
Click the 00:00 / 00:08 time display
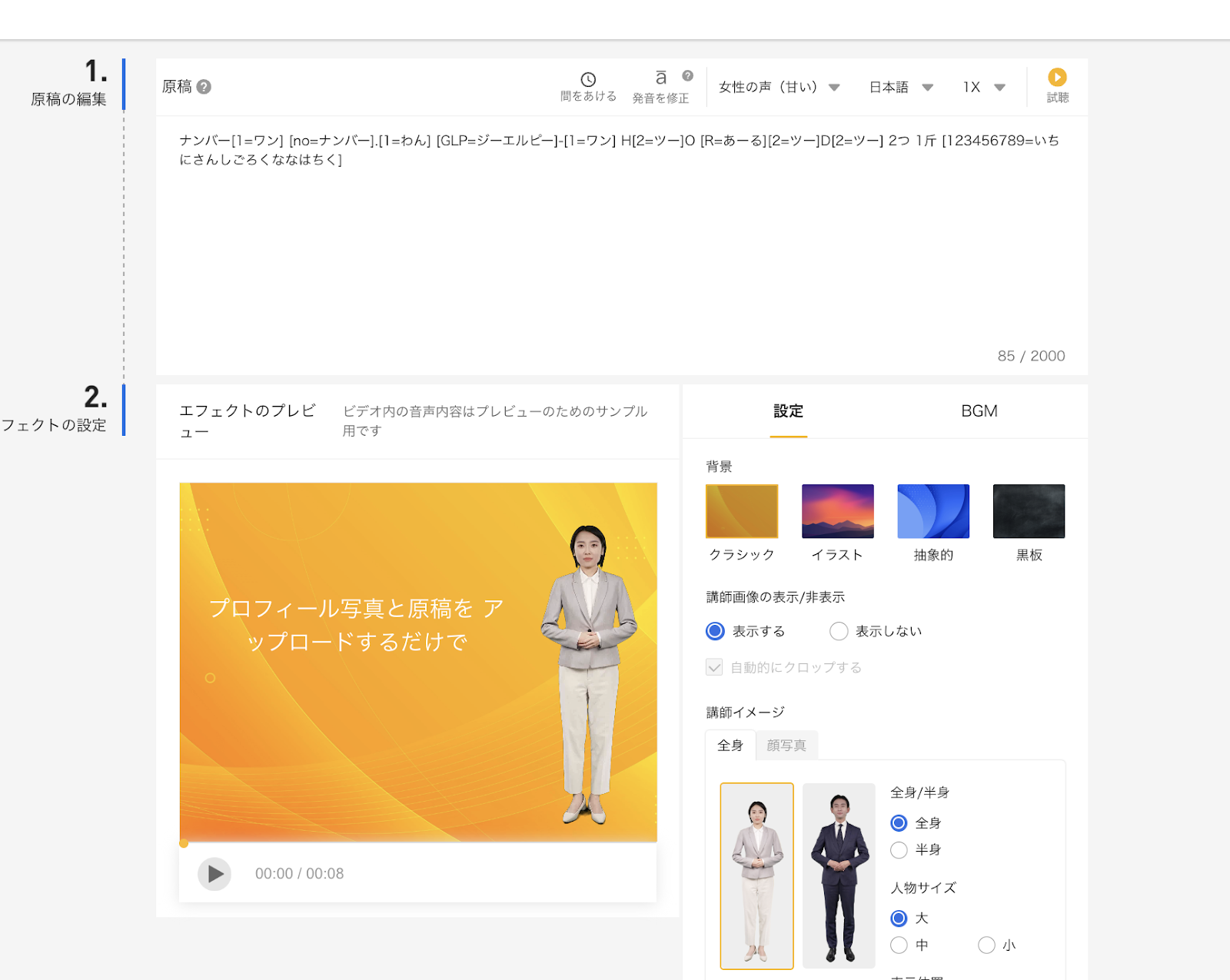click(x=299, y=874)
